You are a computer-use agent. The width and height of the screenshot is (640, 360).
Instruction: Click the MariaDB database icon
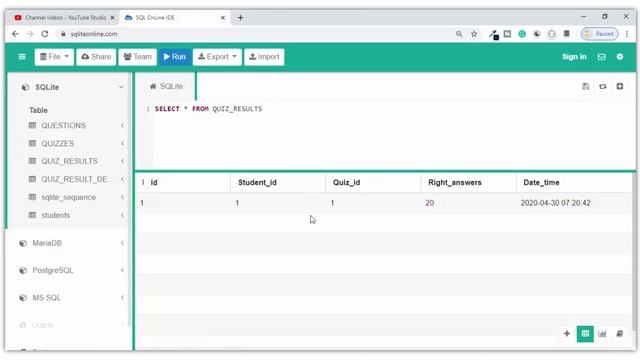(23, 243)
